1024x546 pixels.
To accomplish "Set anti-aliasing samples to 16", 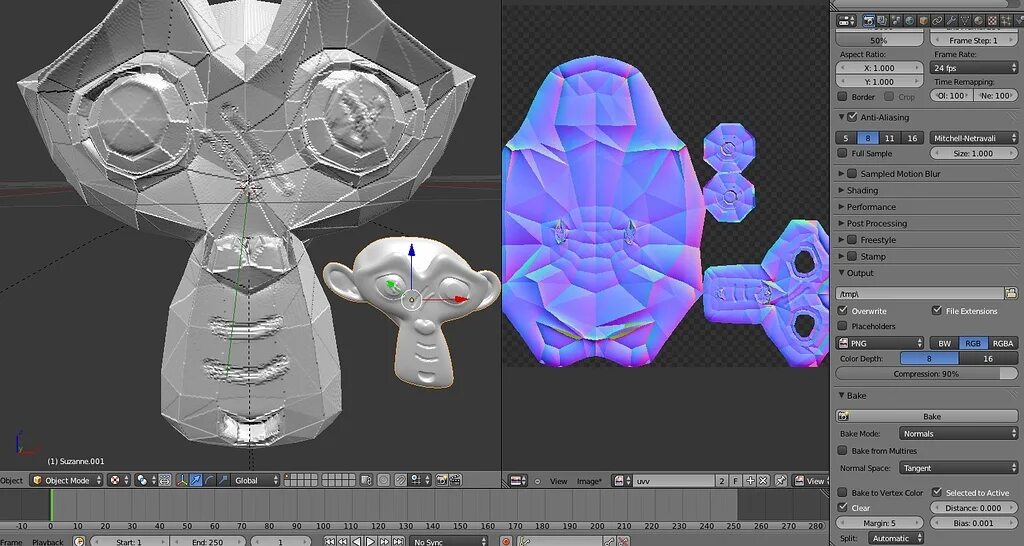I will point(912,138).
